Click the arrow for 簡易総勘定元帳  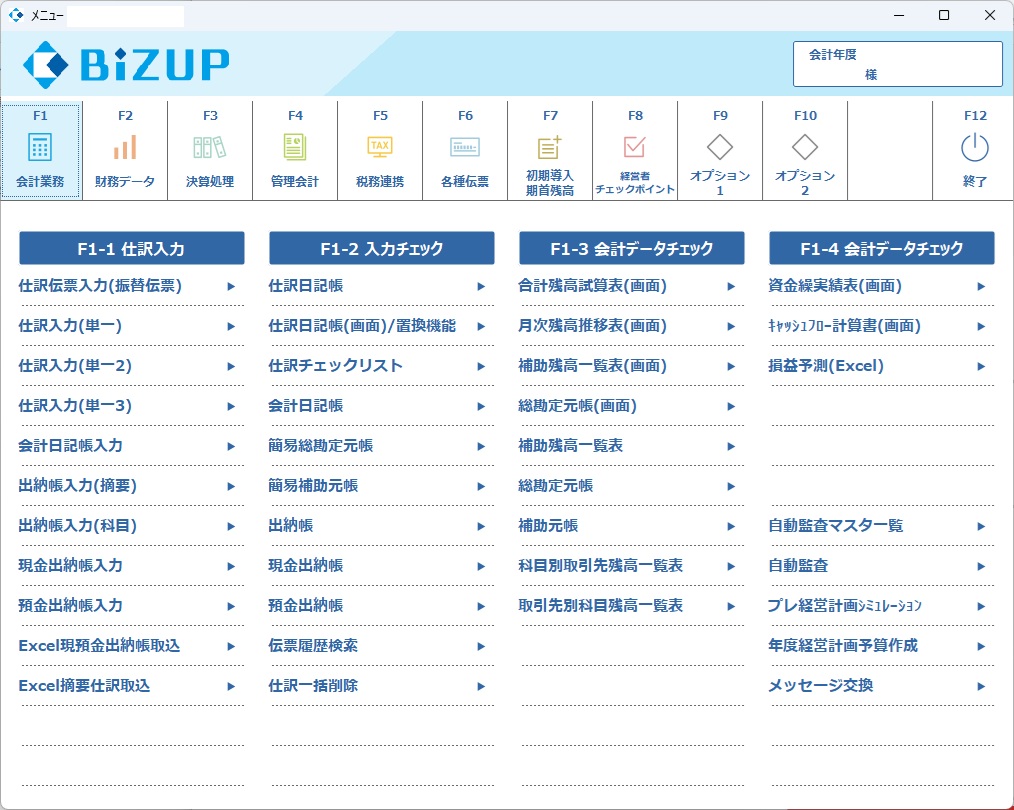481,447
